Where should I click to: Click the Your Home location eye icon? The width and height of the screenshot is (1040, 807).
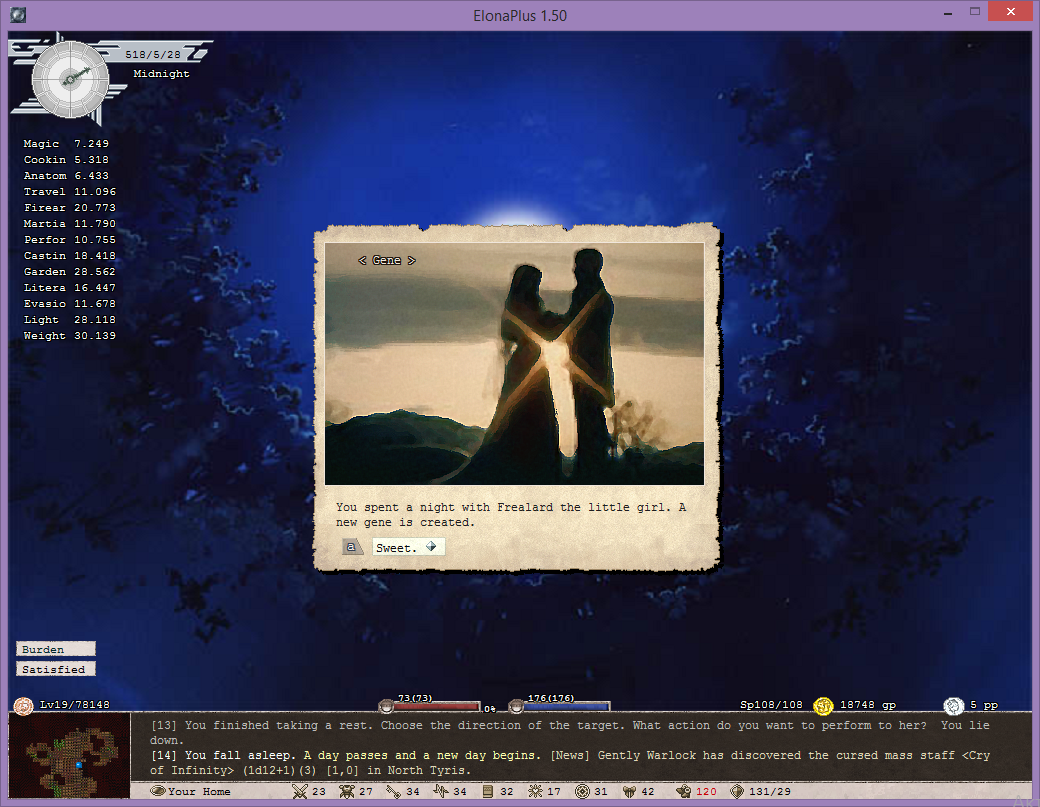(157, 791)
